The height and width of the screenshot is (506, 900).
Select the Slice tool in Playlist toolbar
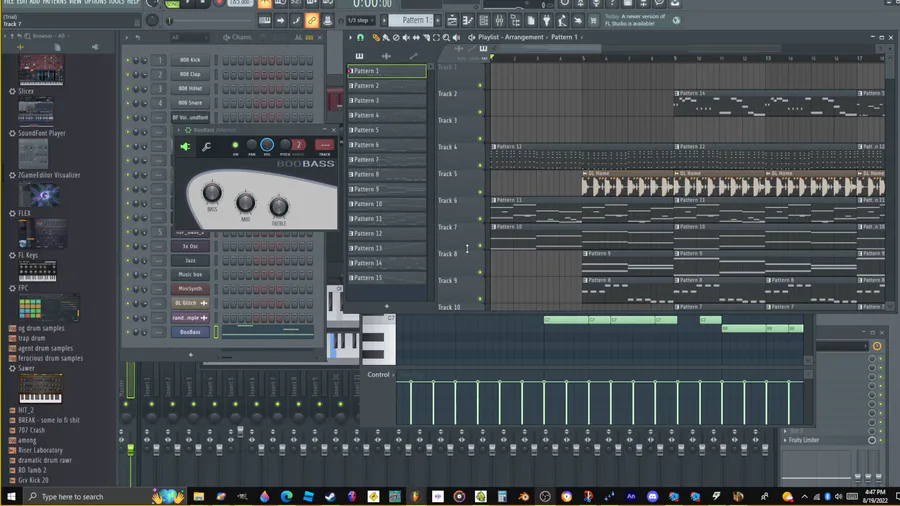pos(426,37)
